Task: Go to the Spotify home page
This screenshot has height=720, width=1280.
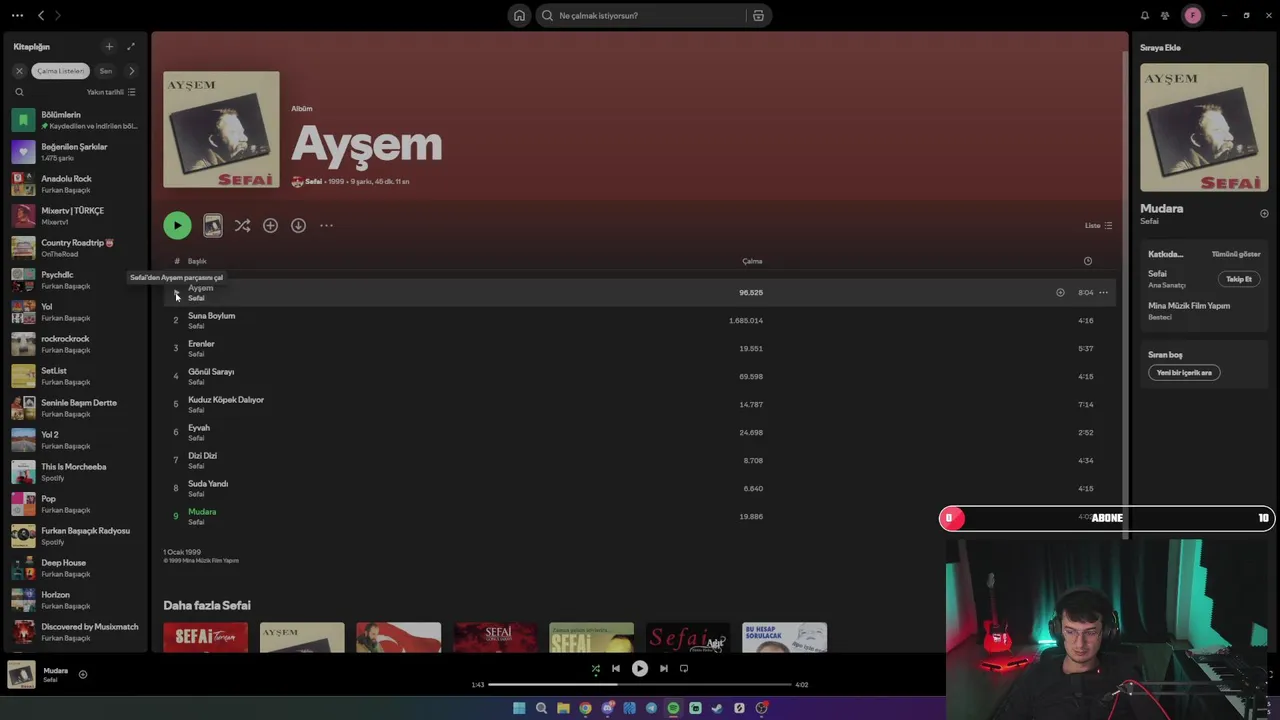Action: point(519,15)
